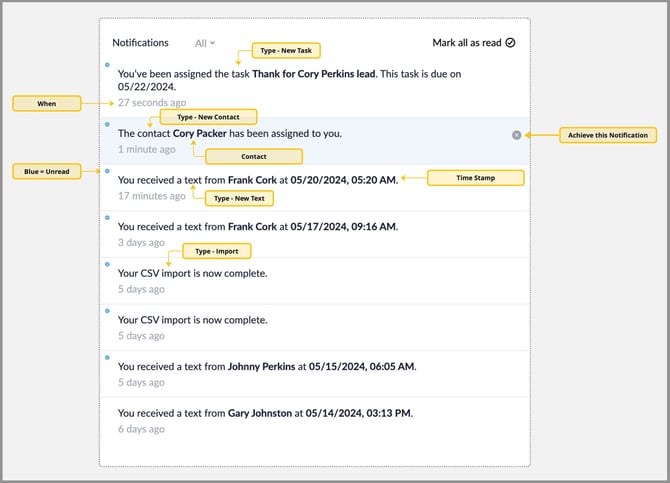Open the All filter dropdown
Screen dimensions: 670x483
[x=204, y=43]
